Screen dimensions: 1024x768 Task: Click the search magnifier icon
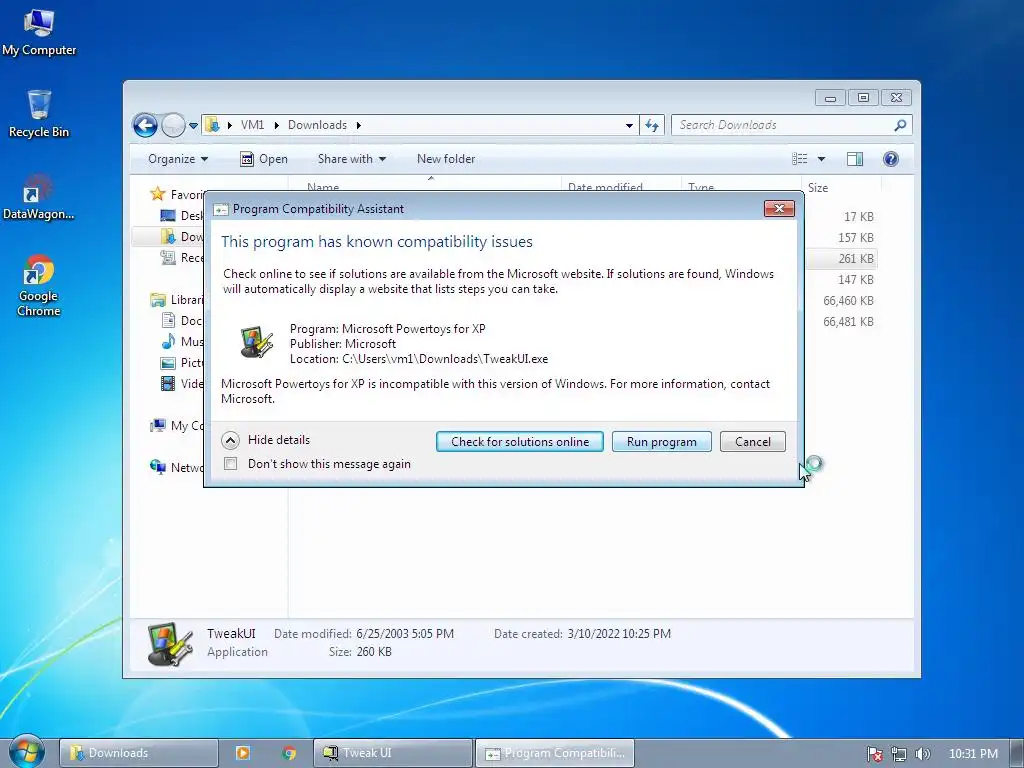[900, 125]
